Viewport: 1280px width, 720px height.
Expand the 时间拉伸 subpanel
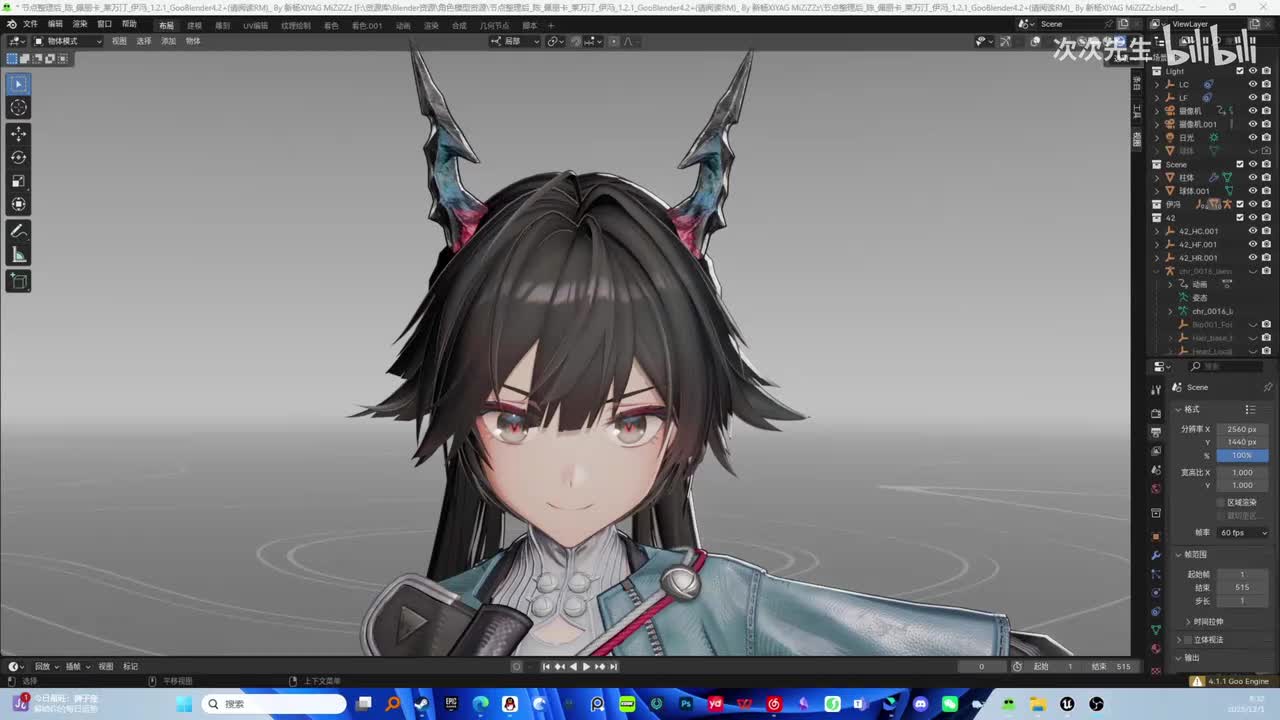click(x=1188, y=622)
